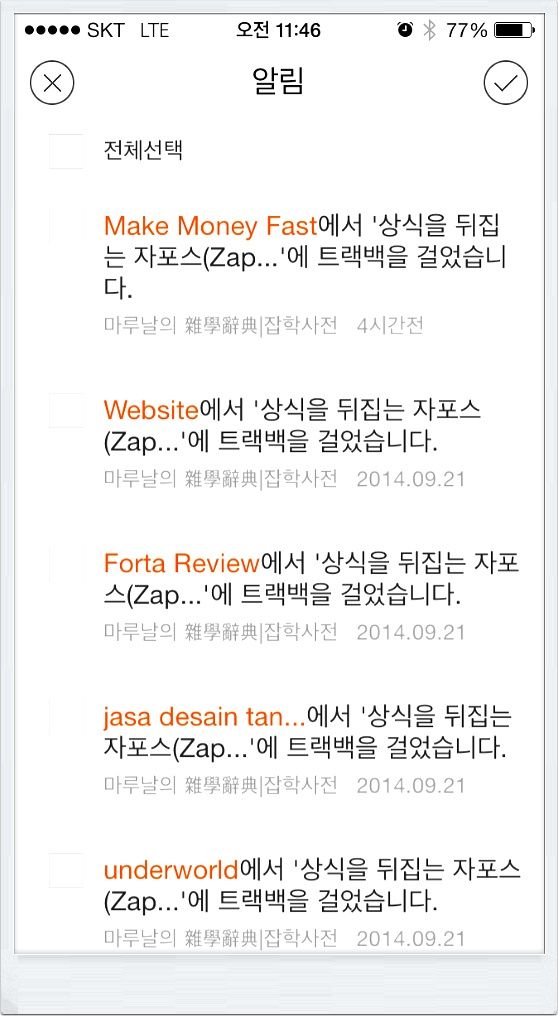Tap the battery indicator icon

pos(514,30)
